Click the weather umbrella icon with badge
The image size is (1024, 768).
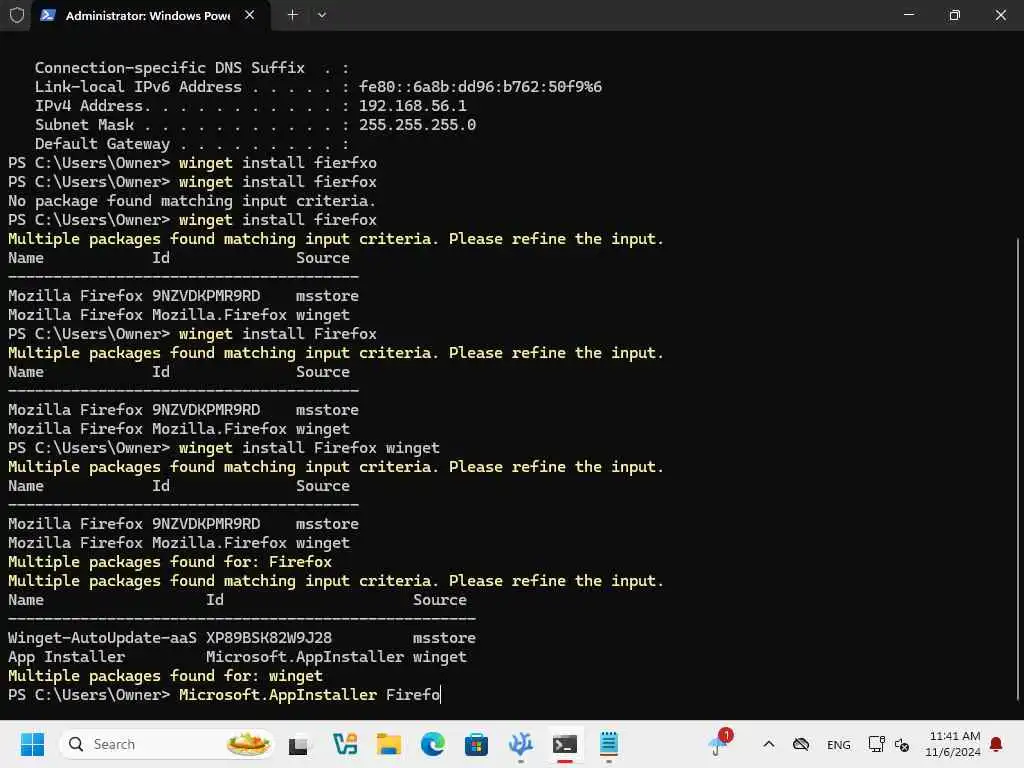pos(720,743)
